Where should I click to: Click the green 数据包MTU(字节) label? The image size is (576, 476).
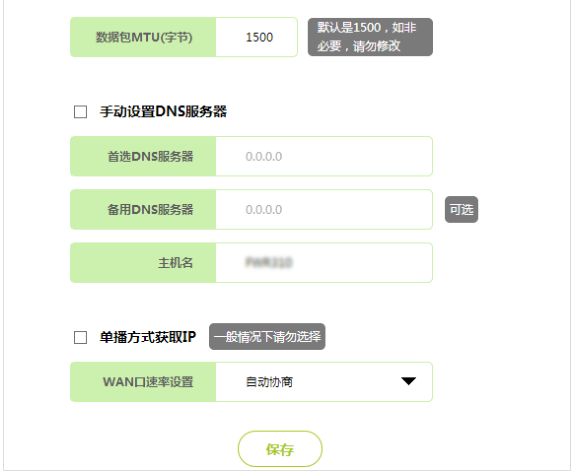pyautogui.click(x=143, y=37)
